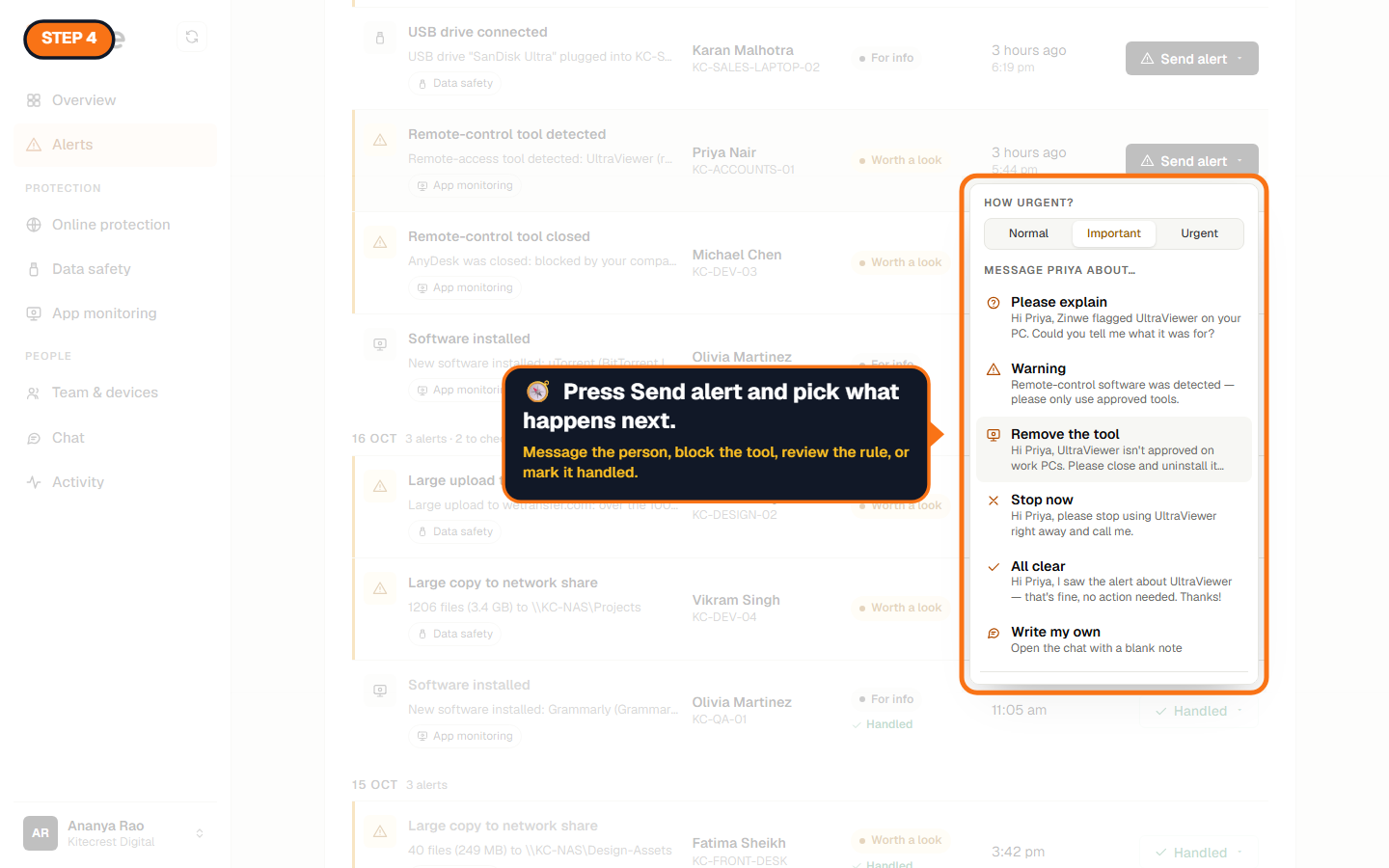The height and width of the screenshot is (868, 1389).
Task: Click the name Fatima Sheikh
Action: pos(739,843)
